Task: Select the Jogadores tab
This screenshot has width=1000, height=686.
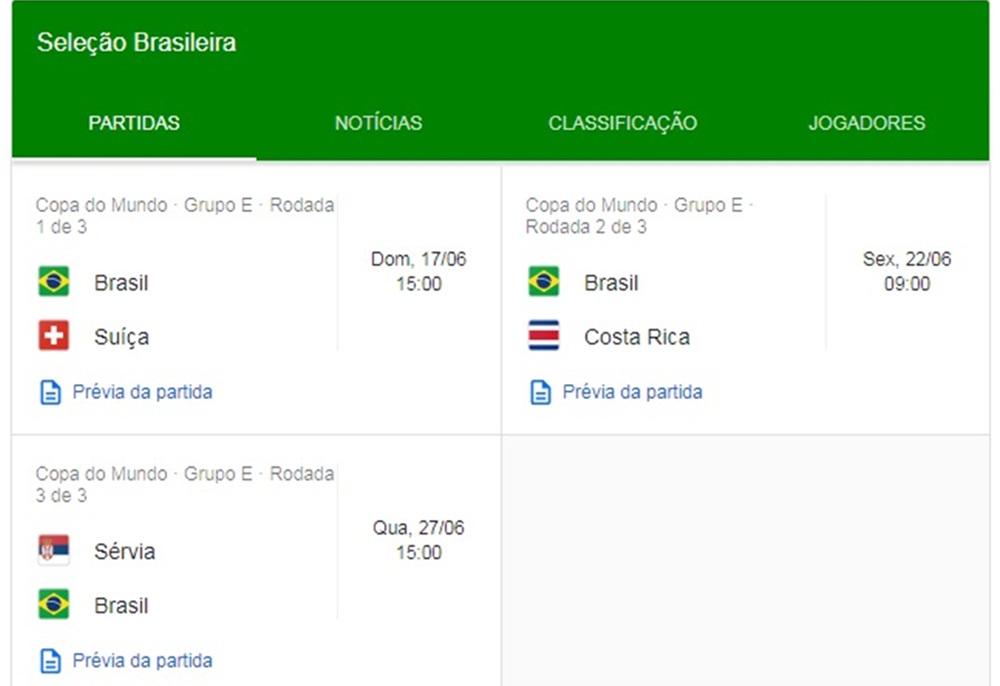Action: (x=866, y=124)
